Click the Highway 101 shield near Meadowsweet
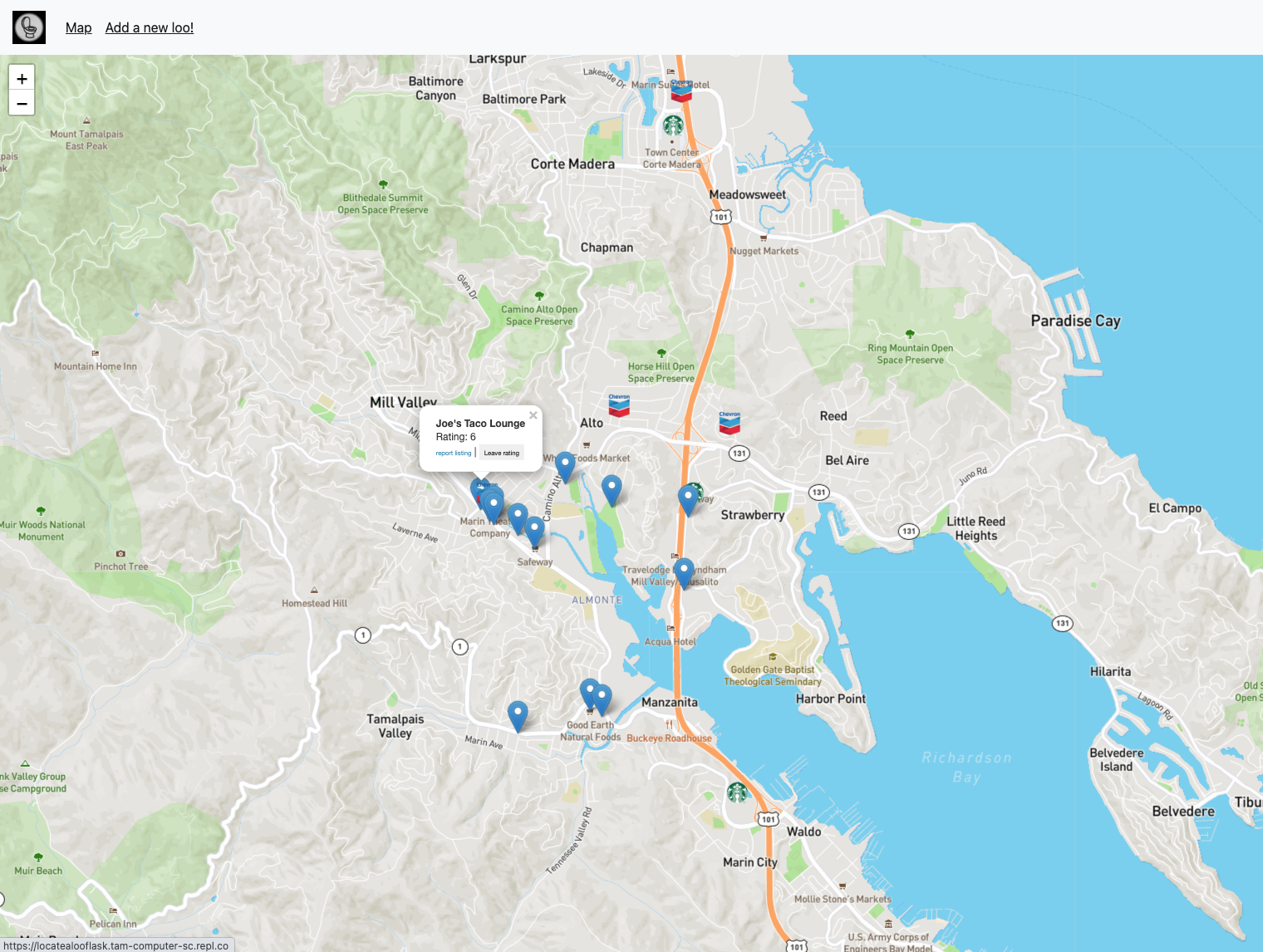Viewport: 1263px width, 952px height. 720,217
